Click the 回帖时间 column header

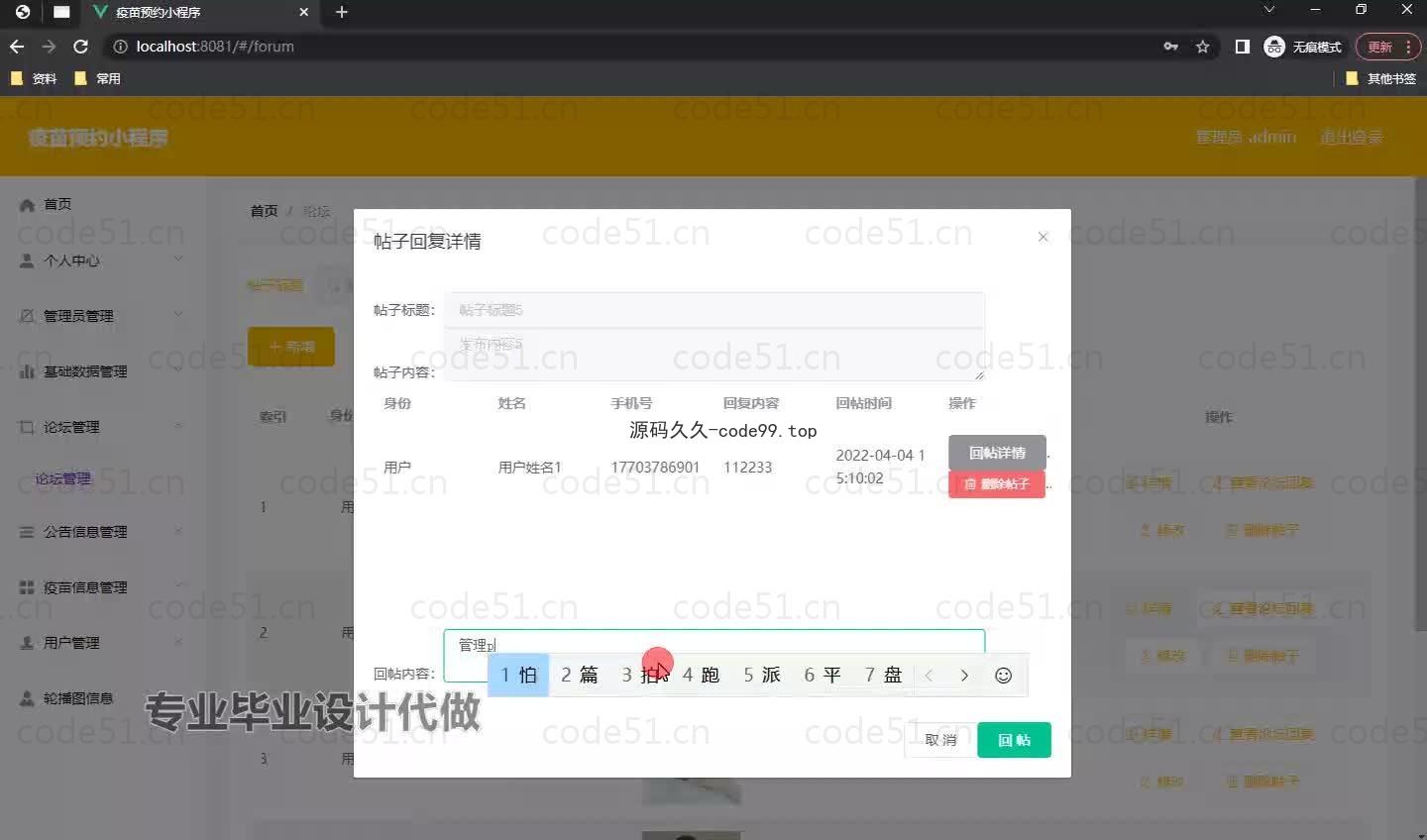pos(863,403)
